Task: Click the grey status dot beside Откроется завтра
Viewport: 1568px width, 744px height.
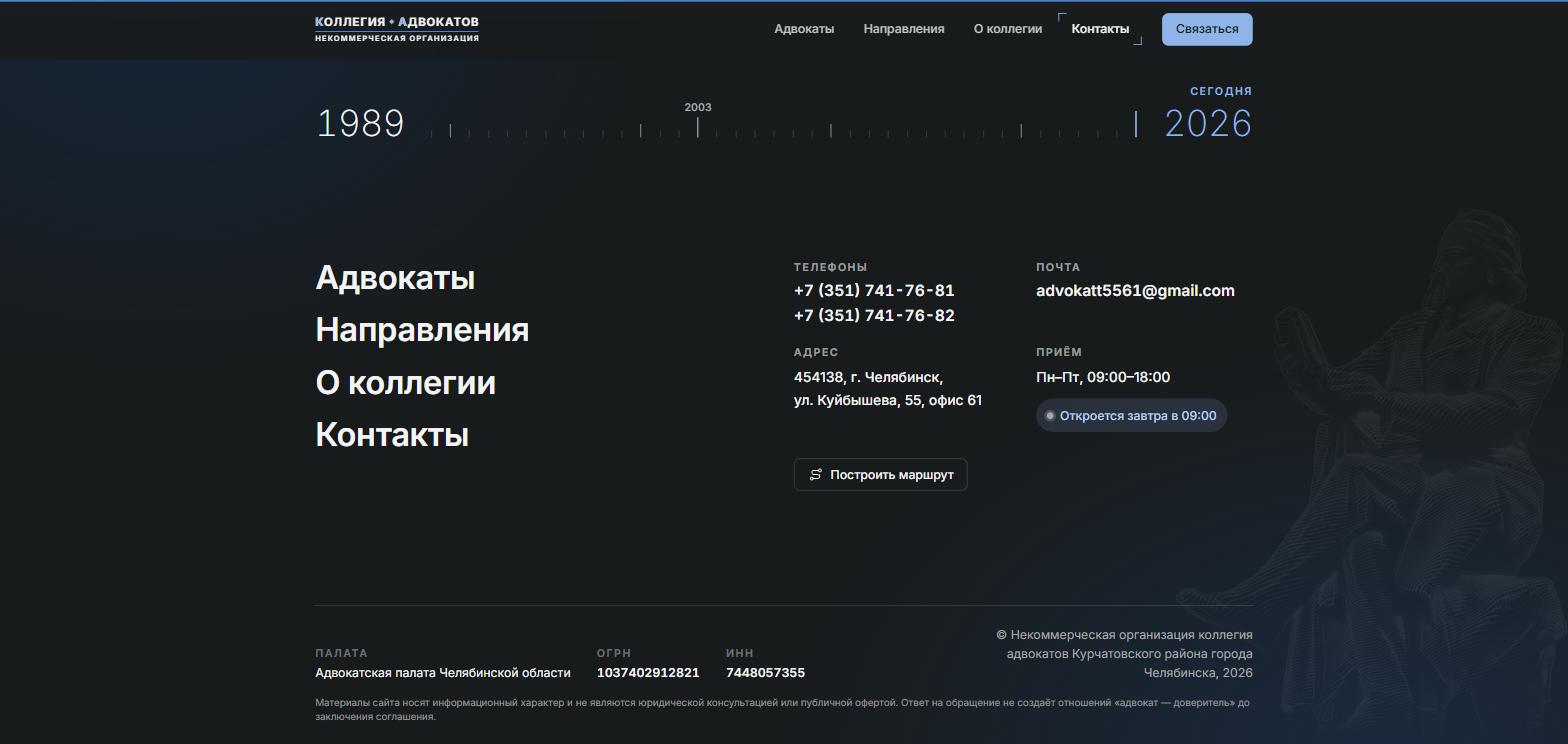Action: click(1050, 416)
